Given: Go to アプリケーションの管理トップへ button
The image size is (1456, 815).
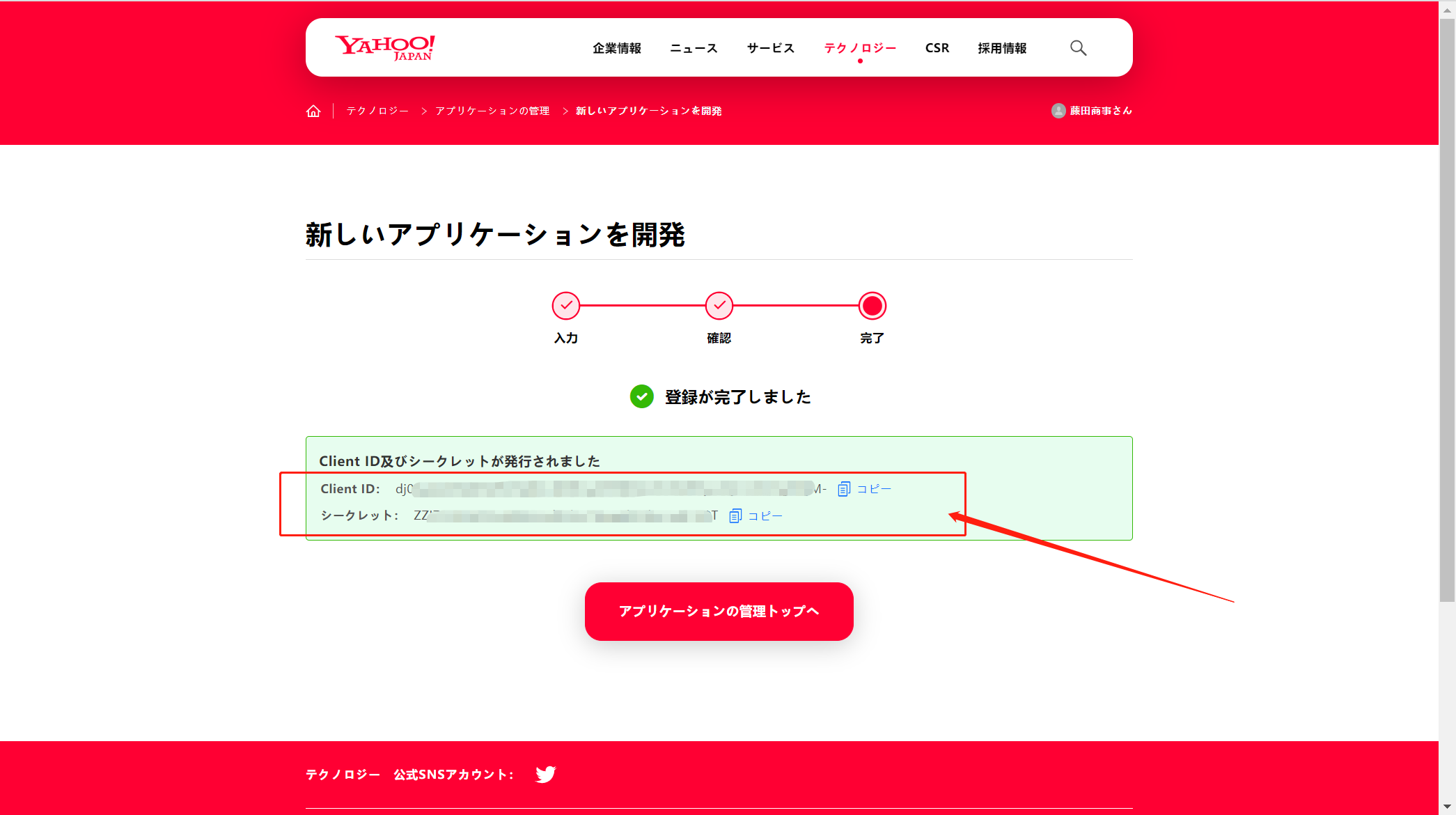Looking at the screenshot, I should pos(719,611).
